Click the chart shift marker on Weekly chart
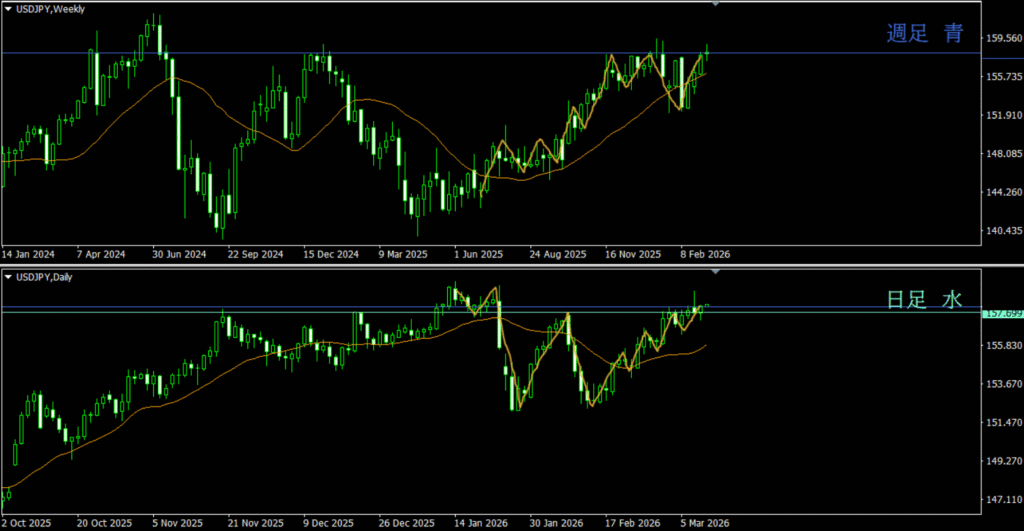 [715, 5]
